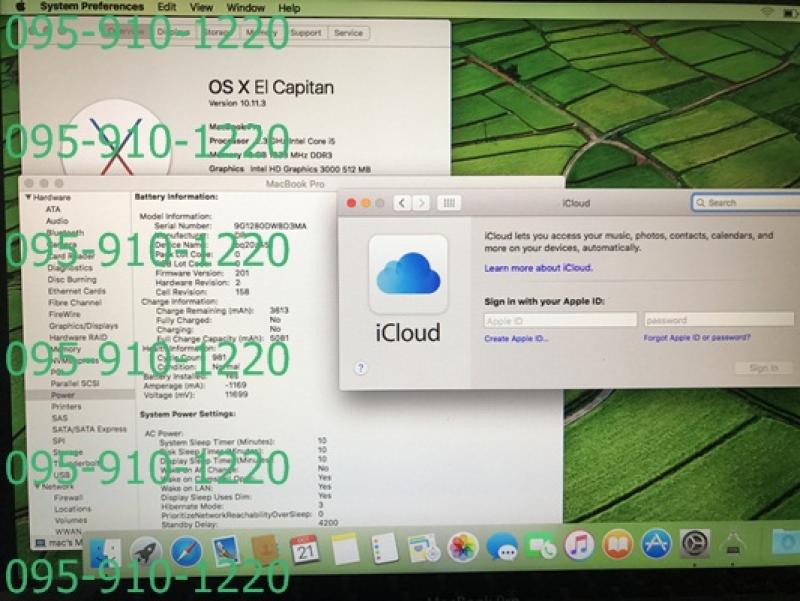
Task: Open the Mail stamp icon in Dock
Action: pyautogui.click(x=226, y=550)
